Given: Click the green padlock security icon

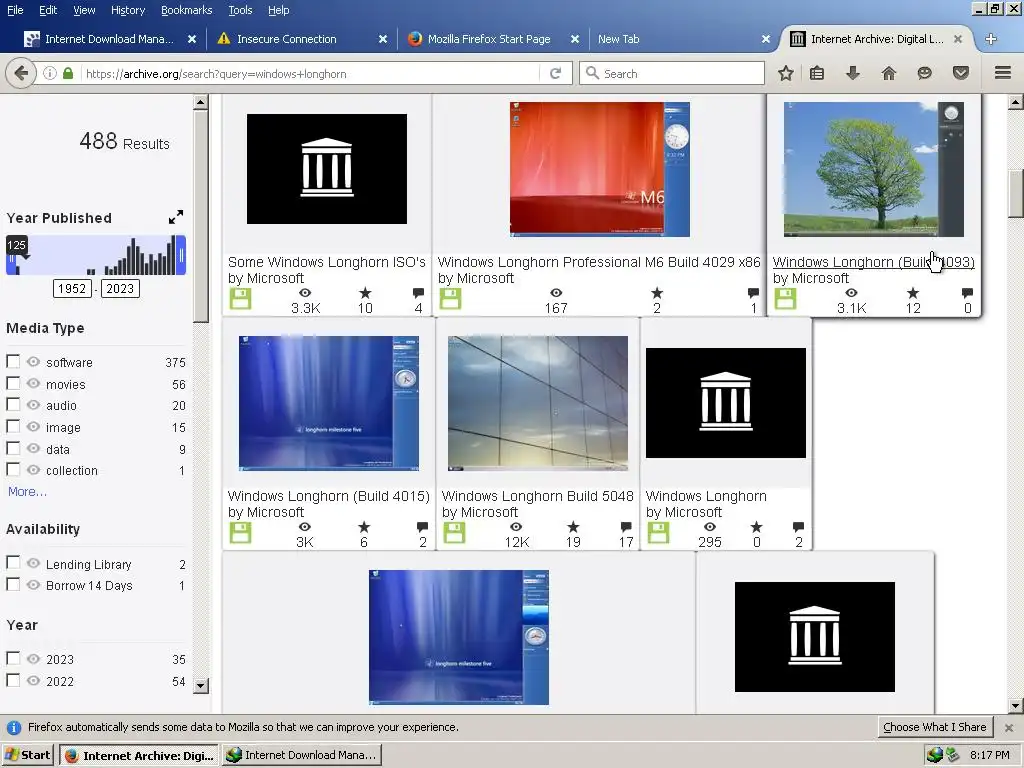Looking at the screenshot, I should [68, 73].
